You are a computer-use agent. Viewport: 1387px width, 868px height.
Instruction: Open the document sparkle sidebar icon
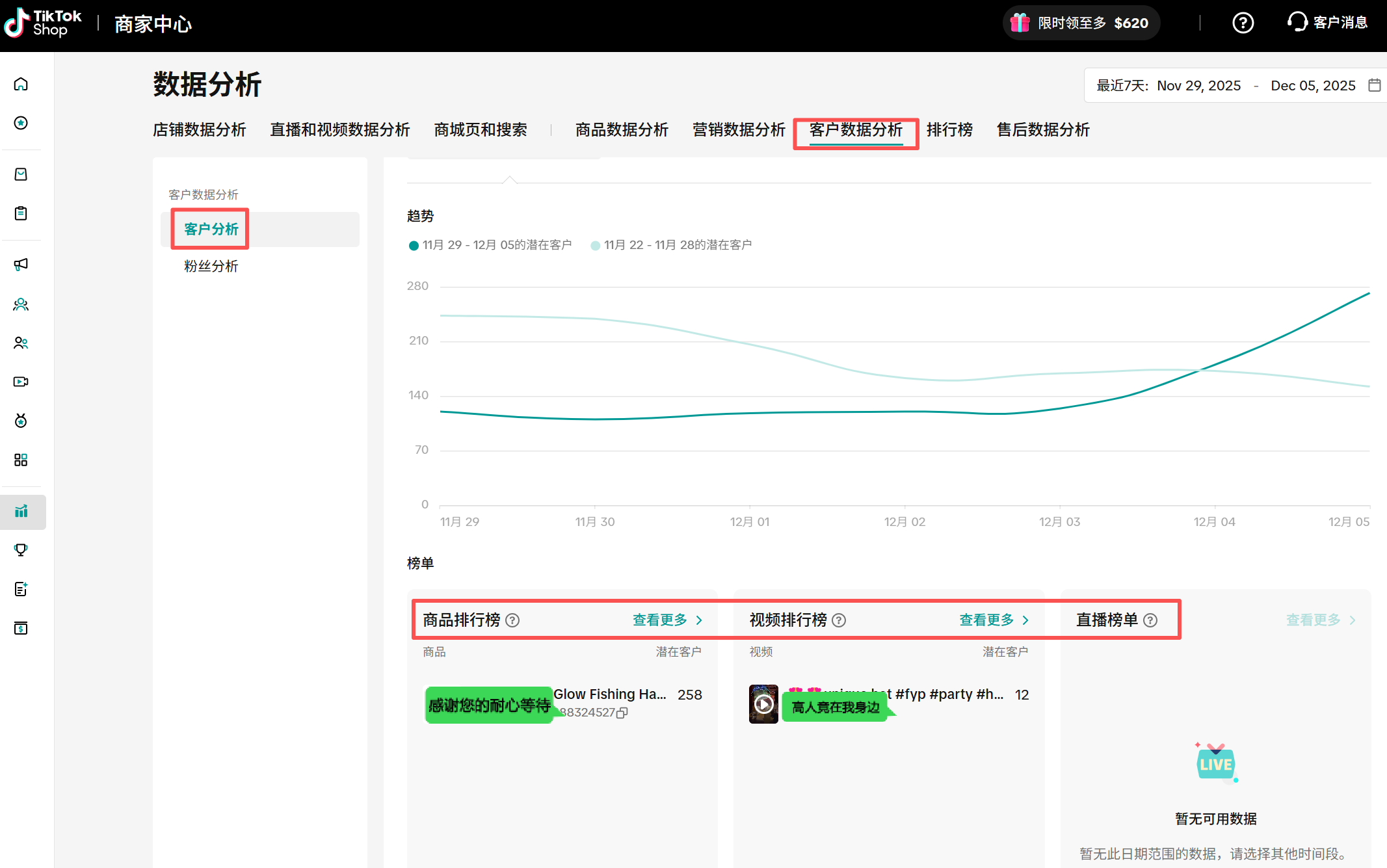(21, 589)
